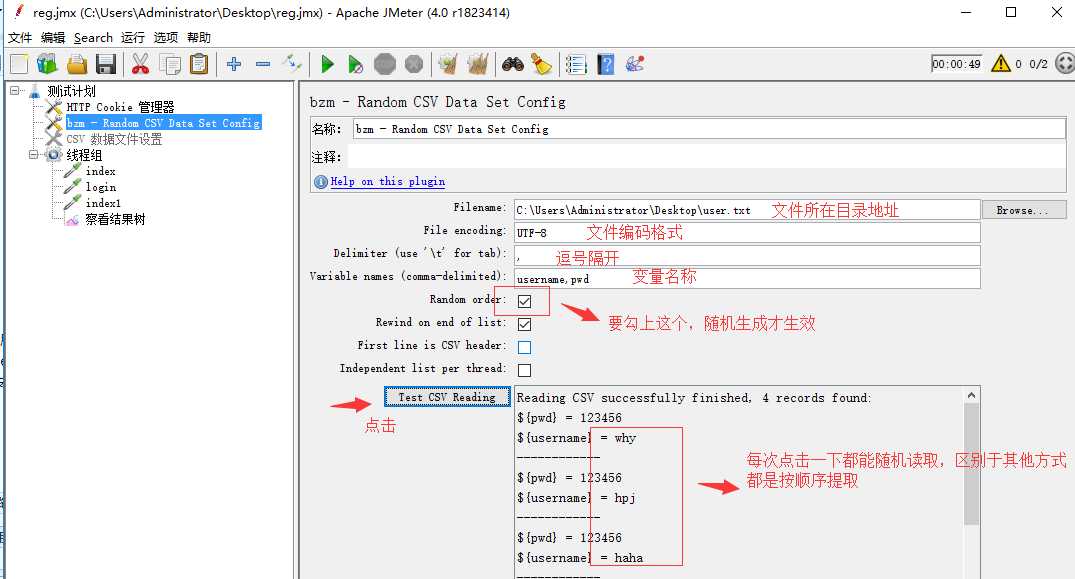Select CSV 数据文件设置 tree node
Screen dimensions: 1075x579
pos(114,139)
